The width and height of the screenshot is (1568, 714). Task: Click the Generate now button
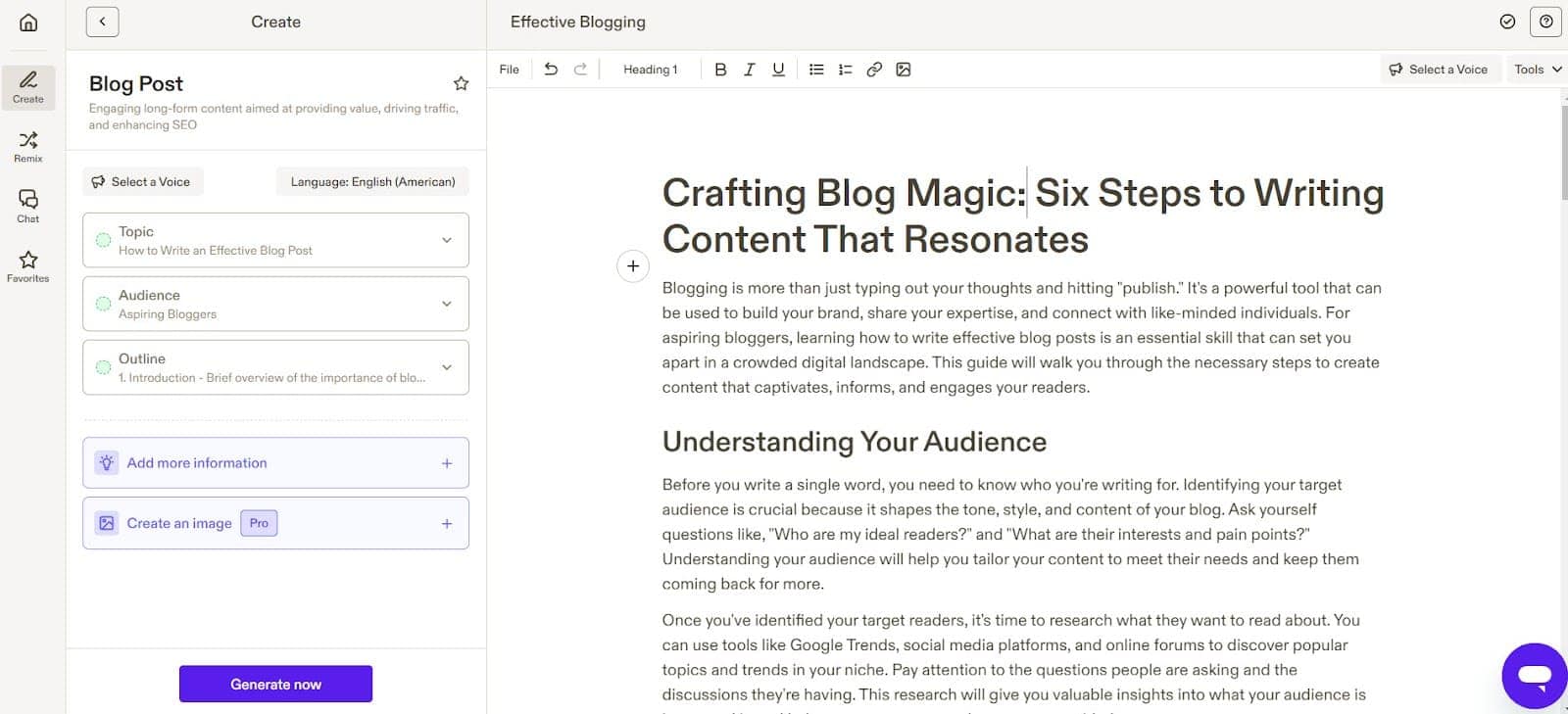click(275, 684)
